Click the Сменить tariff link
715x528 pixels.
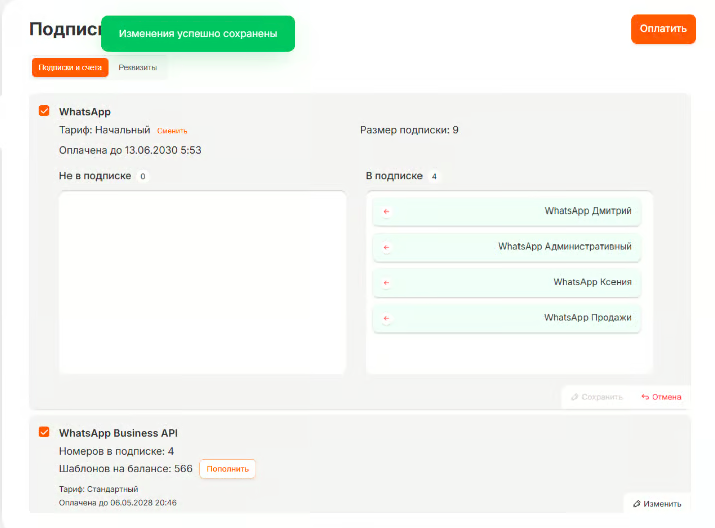tap(172, 131)
